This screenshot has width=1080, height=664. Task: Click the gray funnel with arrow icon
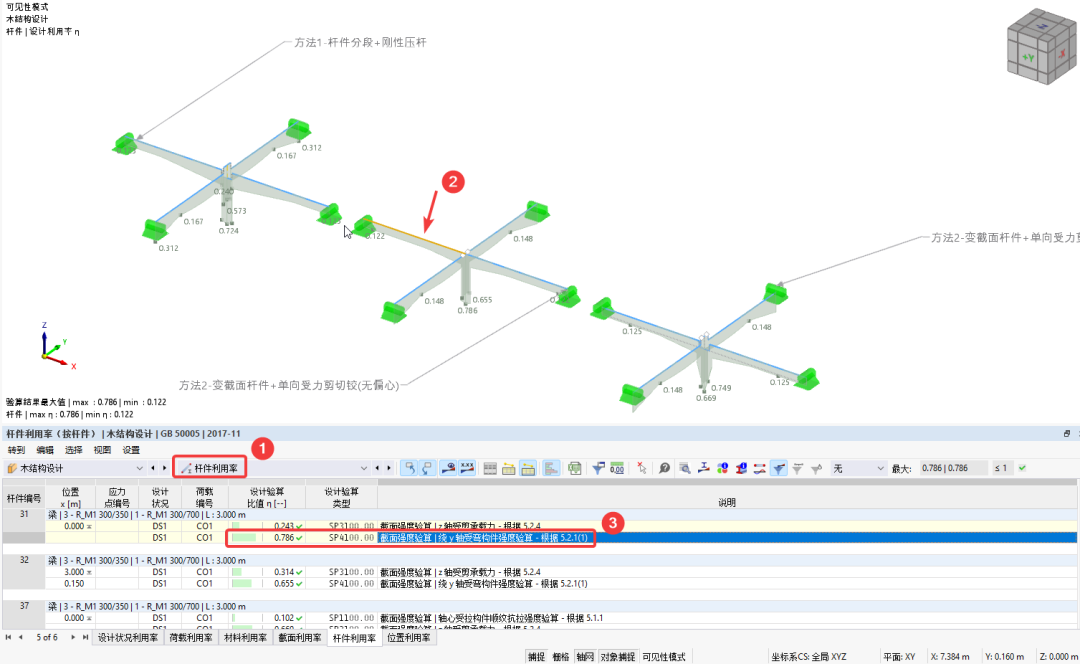(816, 468)
